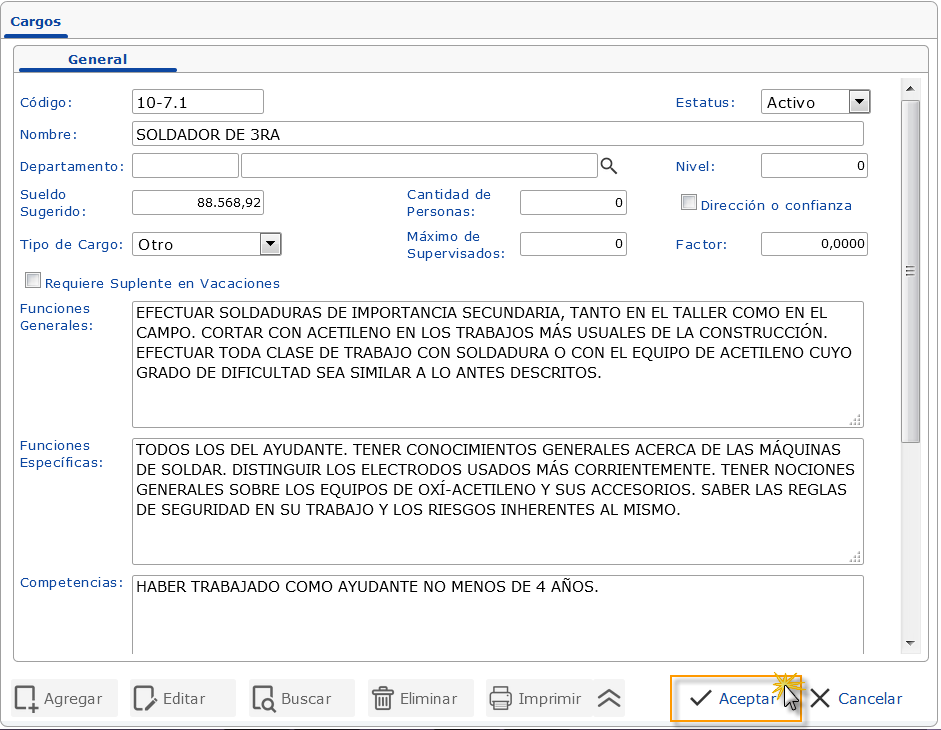This screenshot has width=941, height=730.
Task: Collapse the toolbar with the double-chevron icon
Action: [x=609, y=698]
